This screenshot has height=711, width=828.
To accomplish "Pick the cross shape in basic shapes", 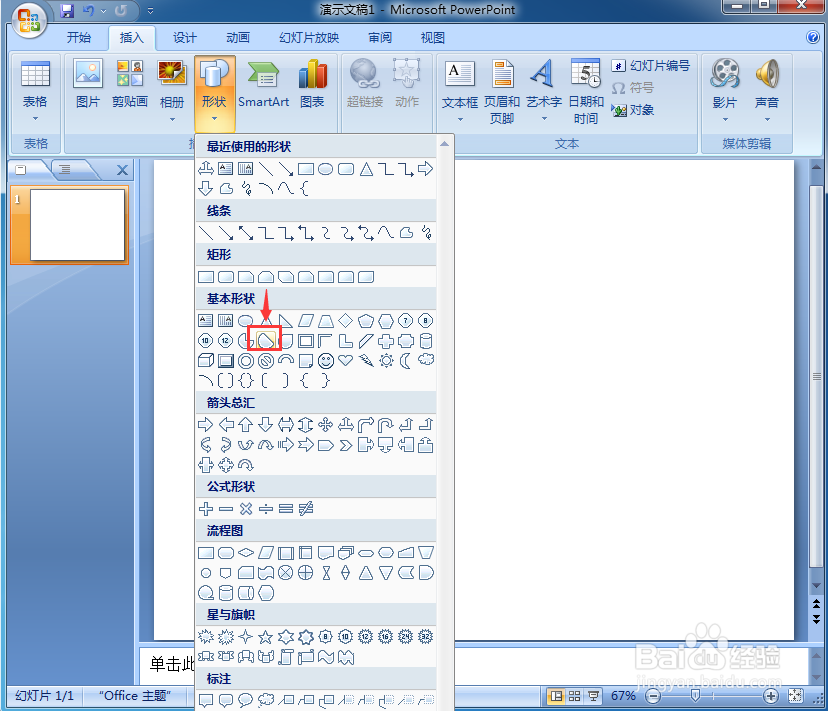I will (x=386, y=341).
